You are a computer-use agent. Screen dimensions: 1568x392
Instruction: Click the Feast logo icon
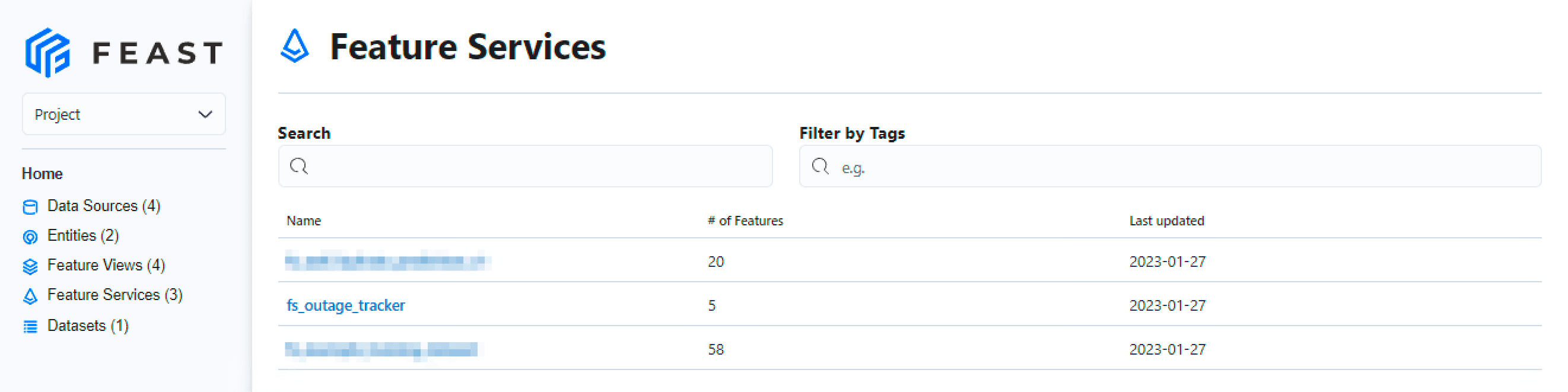(47, 52)
